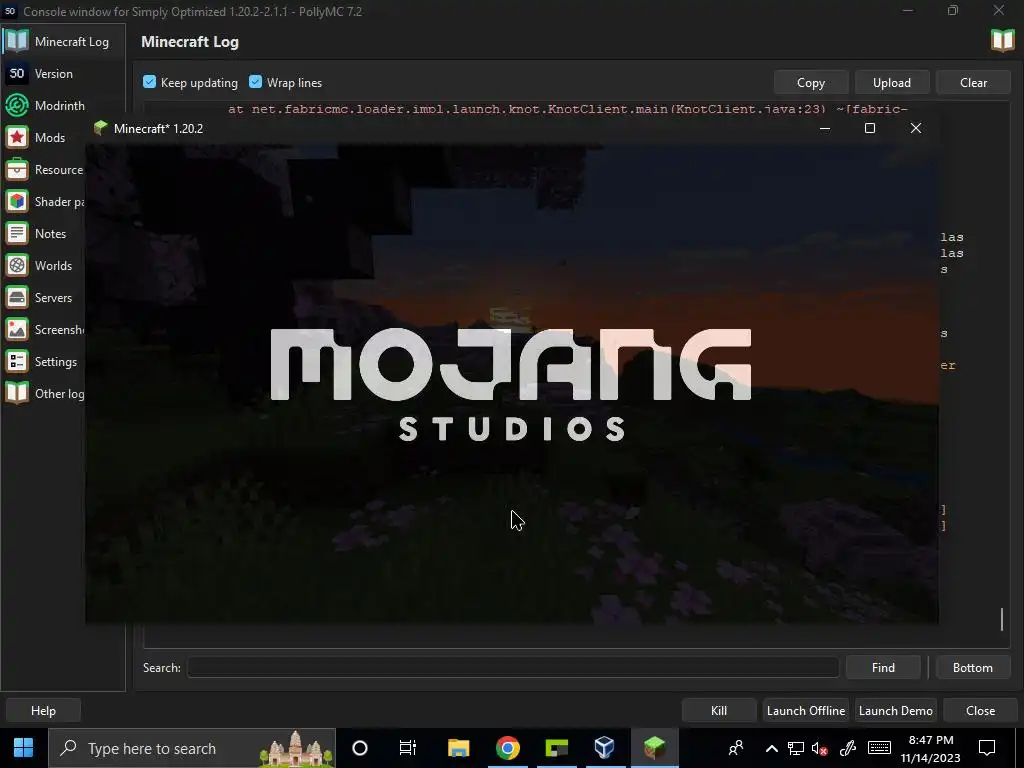The image size is (1024, 768).
Task: Click Launch Demo button
Action: [895, 711]
